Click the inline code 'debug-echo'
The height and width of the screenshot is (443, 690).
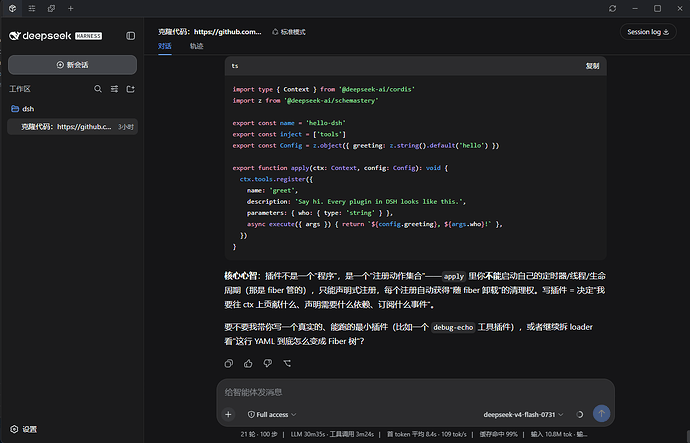(x=453, y=327)
